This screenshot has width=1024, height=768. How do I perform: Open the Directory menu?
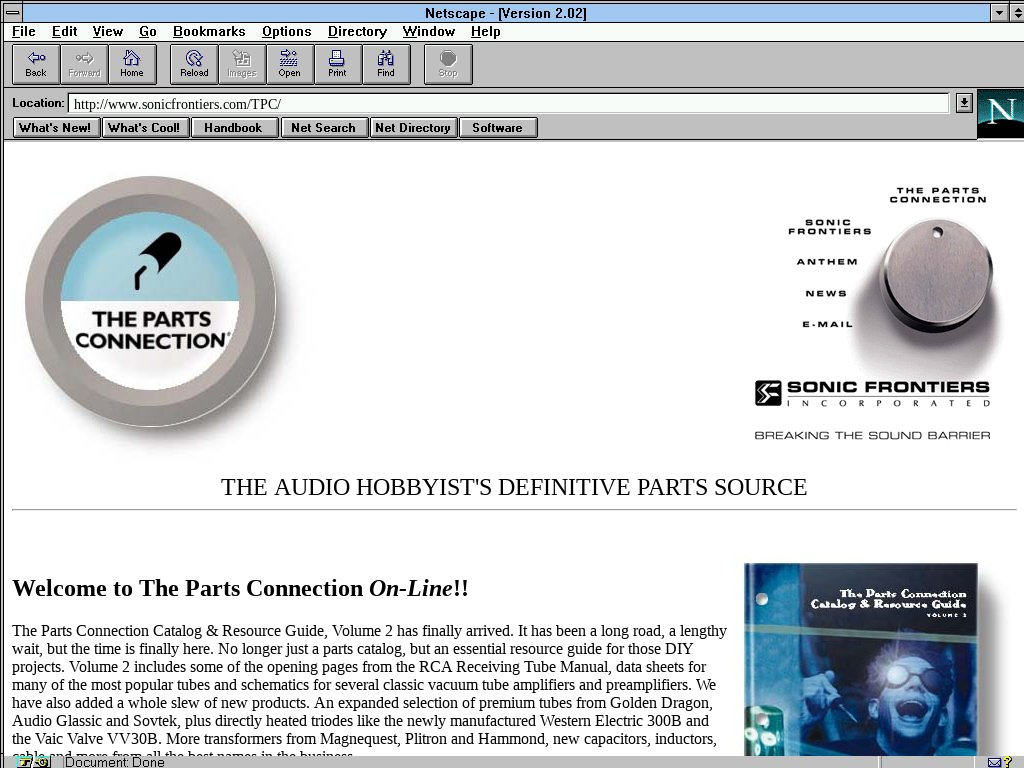point(357,32)
